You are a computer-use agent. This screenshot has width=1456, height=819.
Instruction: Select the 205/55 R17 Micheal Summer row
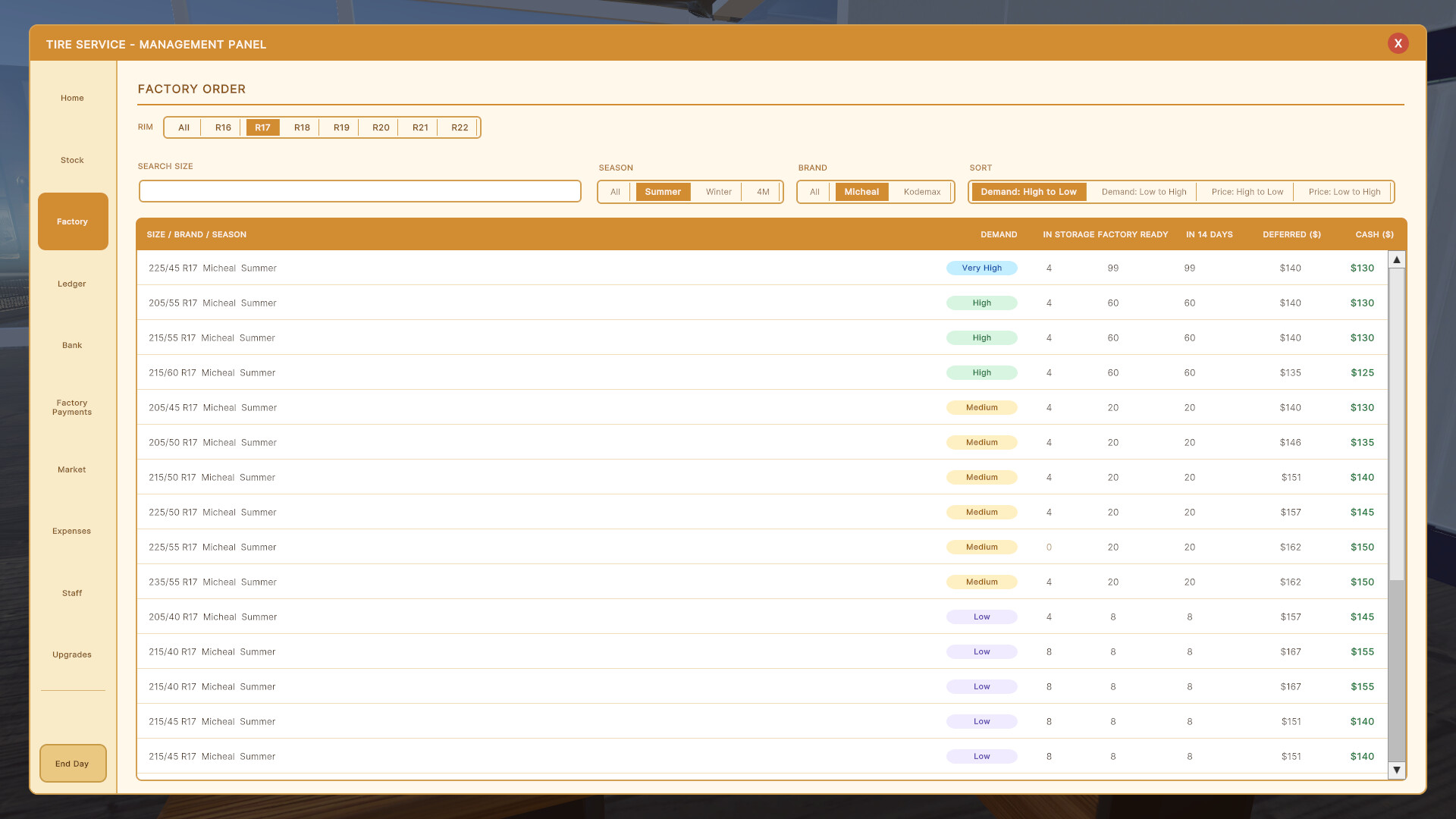762,303
